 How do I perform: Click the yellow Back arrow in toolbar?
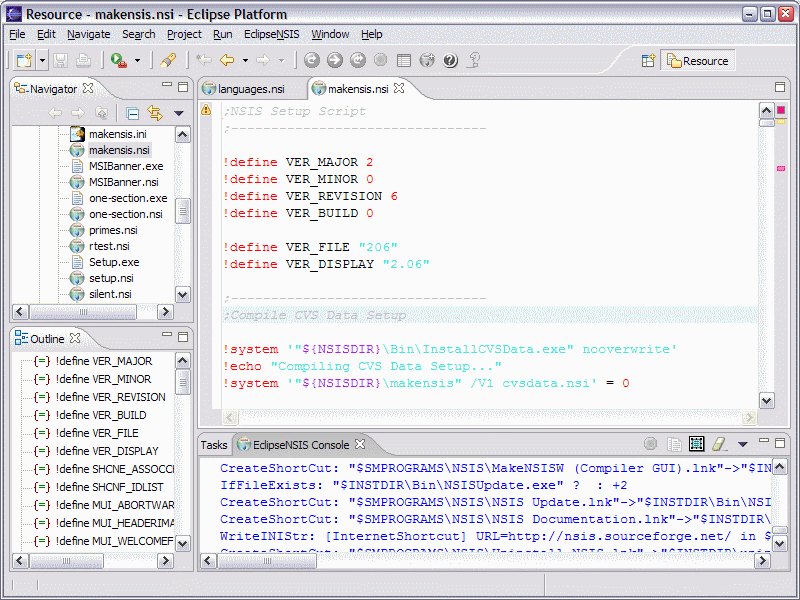click(227, 61)
